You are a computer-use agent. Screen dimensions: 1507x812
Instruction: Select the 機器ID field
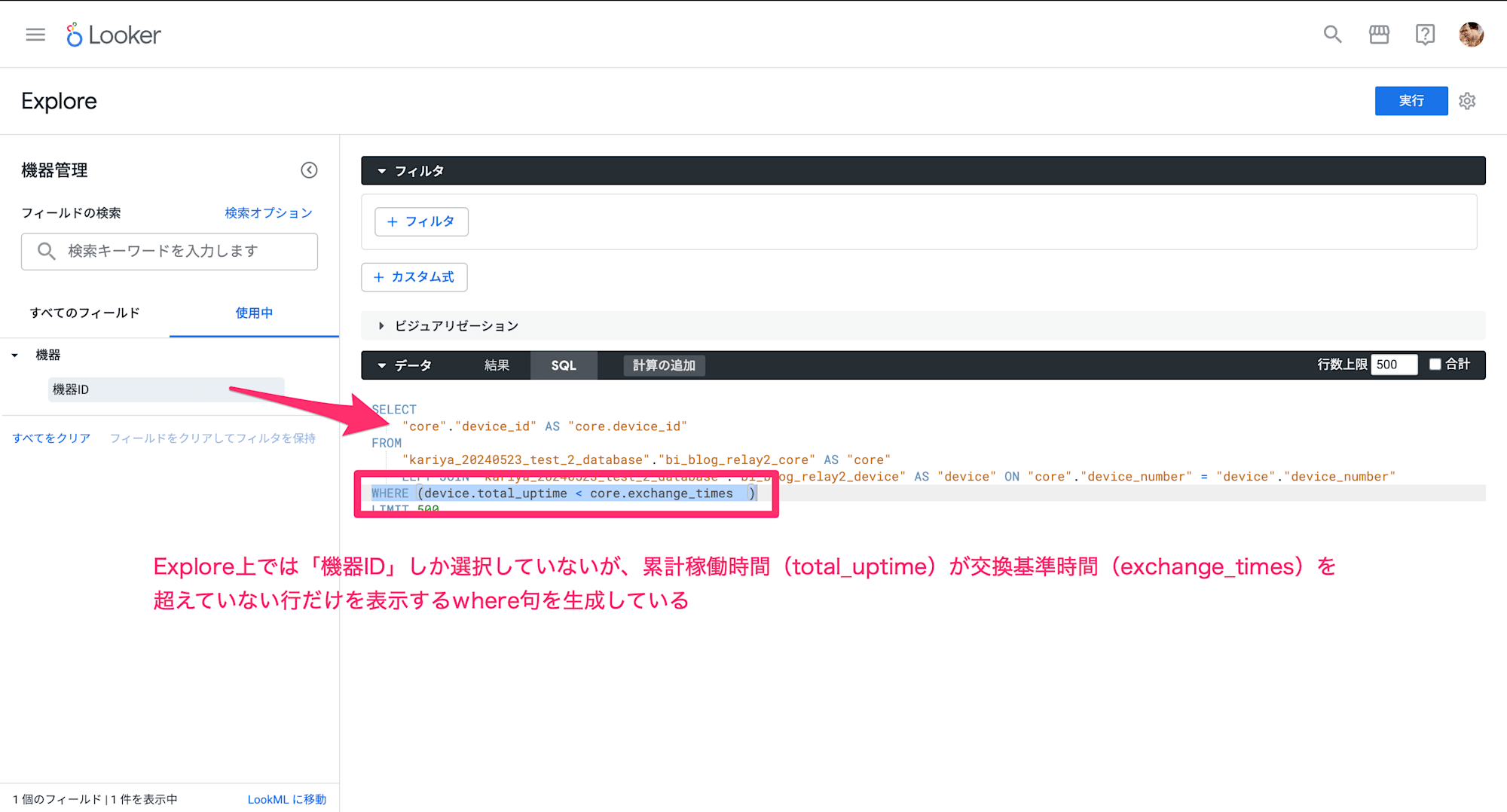166,389
